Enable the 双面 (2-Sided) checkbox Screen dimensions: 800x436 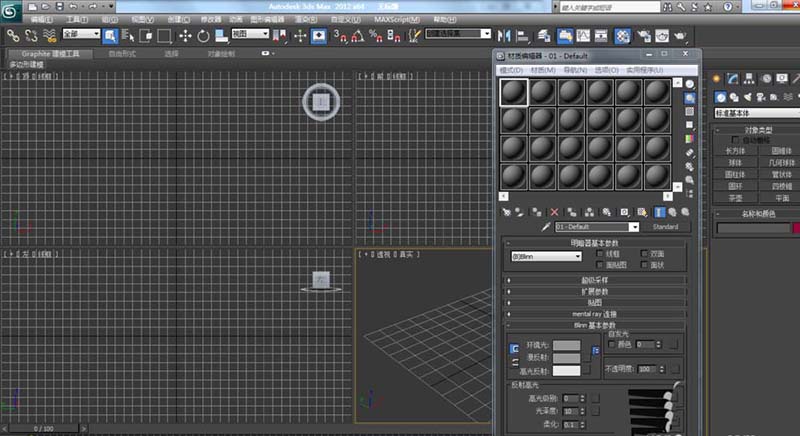point(644,253)
